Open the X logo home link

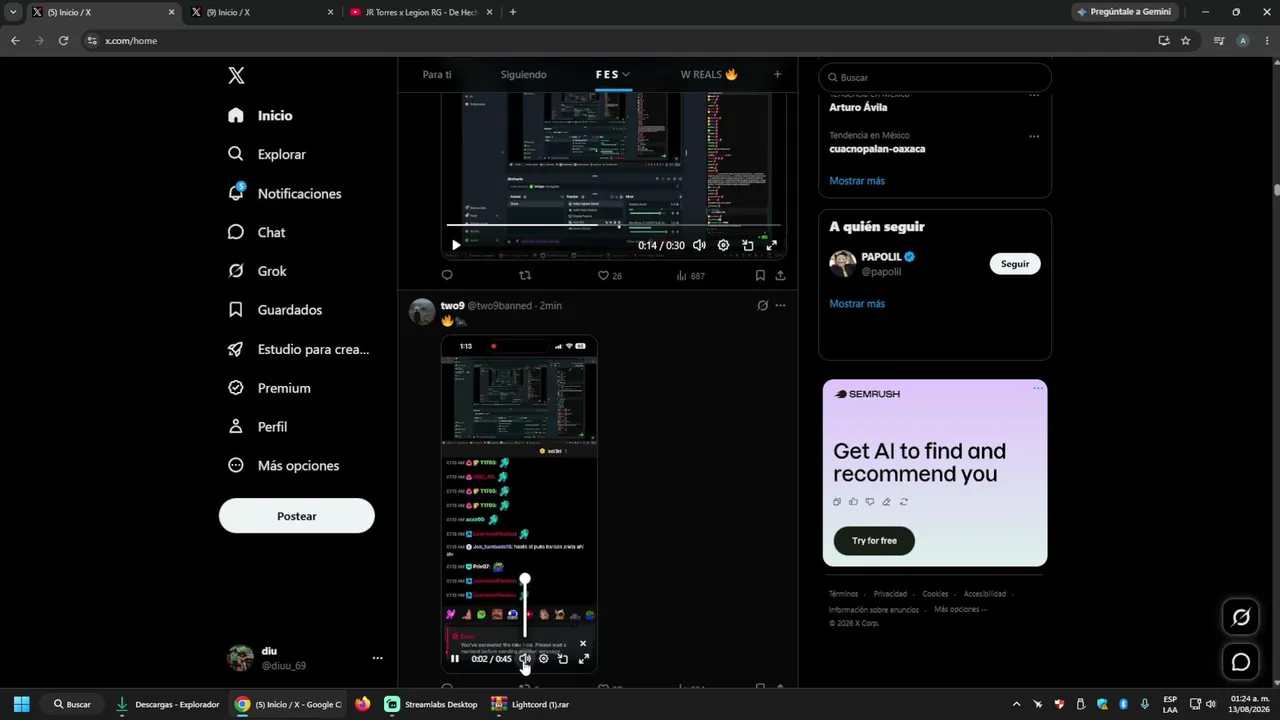(x=236, y=75)
